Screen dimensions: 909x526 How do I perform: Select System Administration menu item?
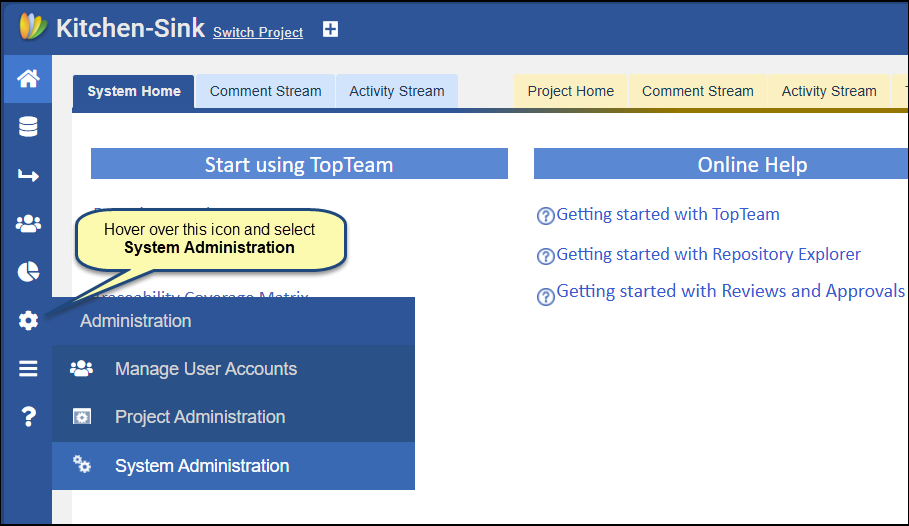[x=234, y=466]
